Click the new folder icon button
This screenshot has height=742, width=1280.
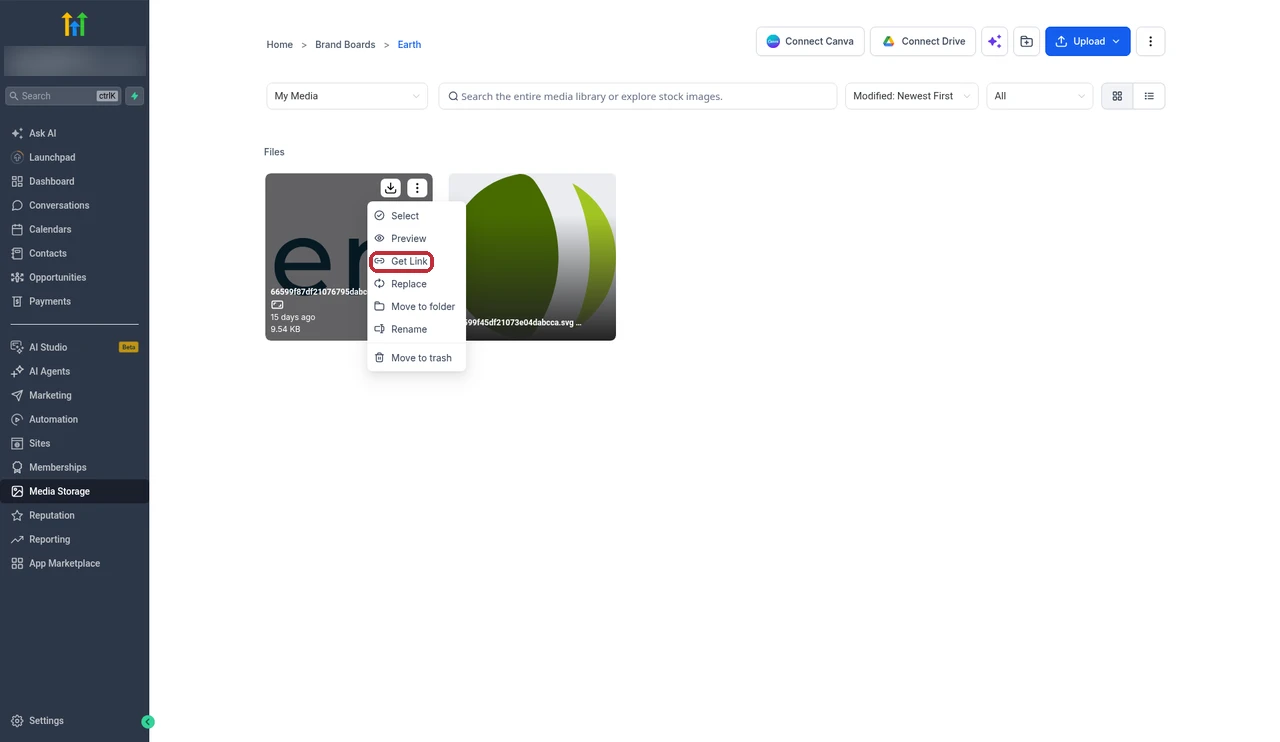click(x=1026, y=41)
